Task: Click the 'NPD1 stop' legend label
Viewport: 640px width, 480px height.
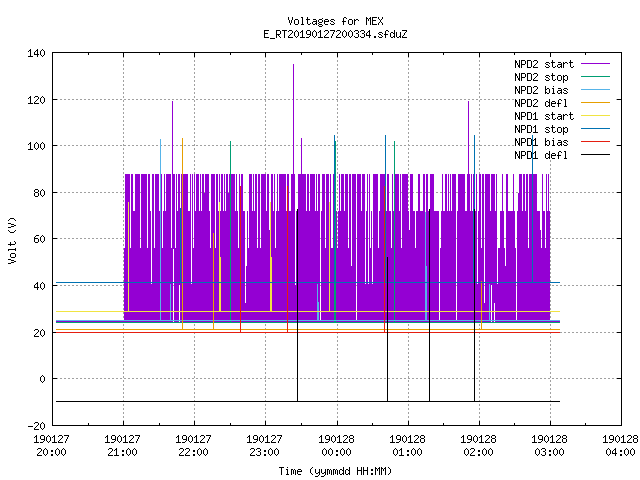Action: pos(541,129)
